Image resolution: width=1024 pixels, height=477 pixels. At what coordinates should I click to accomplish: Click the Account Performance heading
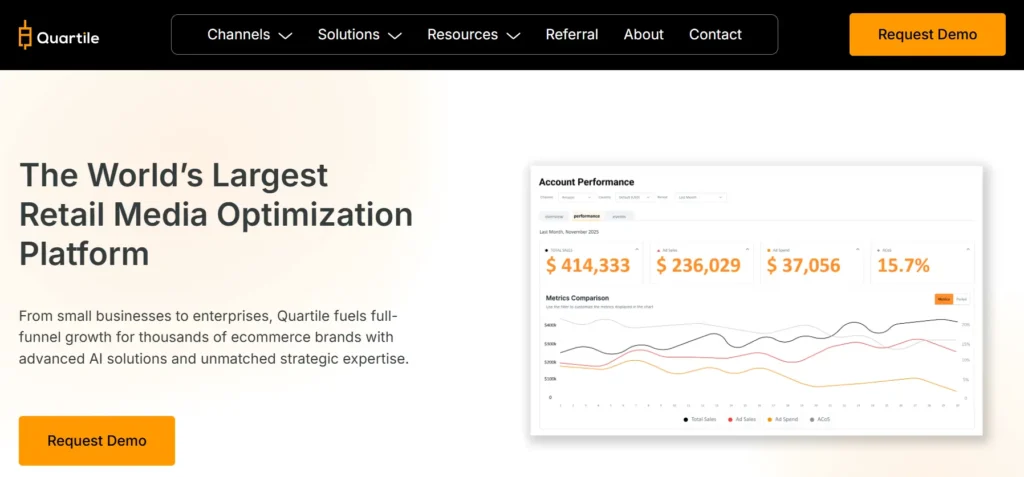pyautogui.click(x=586, y=182)
